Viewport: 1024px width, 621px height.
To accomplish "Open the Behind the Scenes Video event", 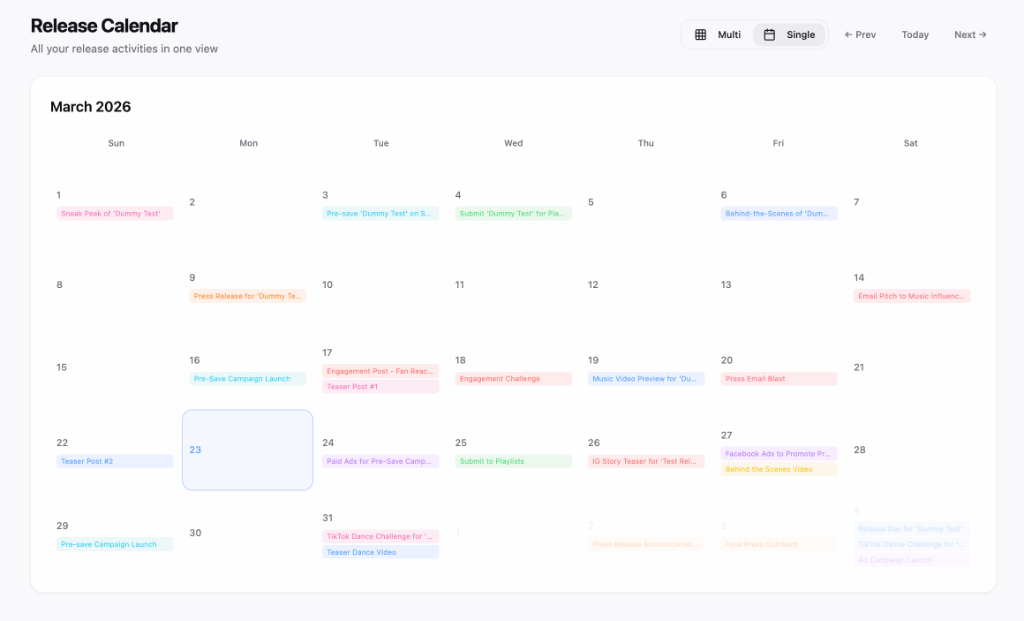I will (x=779, y=470).
